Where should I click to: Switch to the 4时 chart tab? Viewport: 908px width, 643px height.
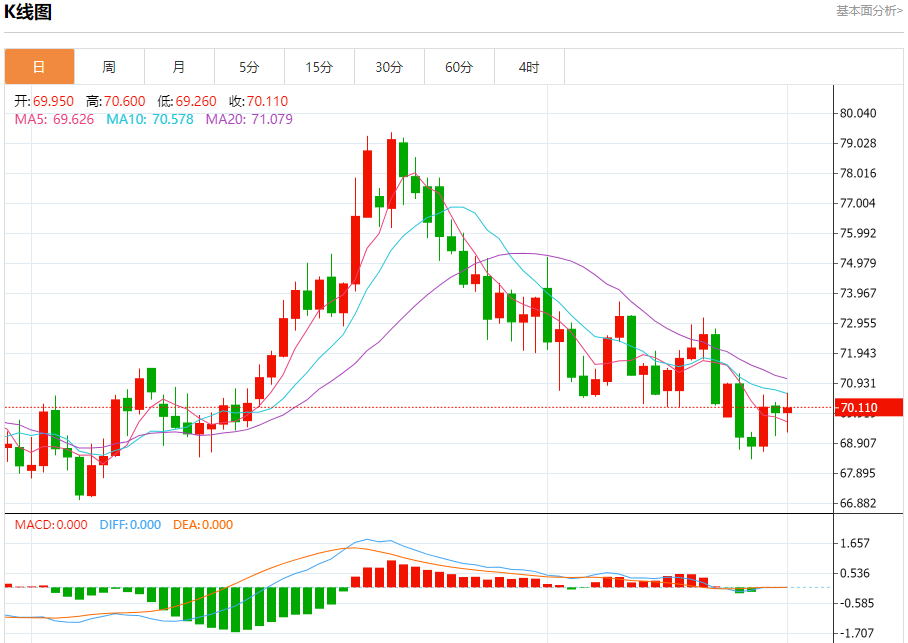pyautogui.click(x=529, y=67)
